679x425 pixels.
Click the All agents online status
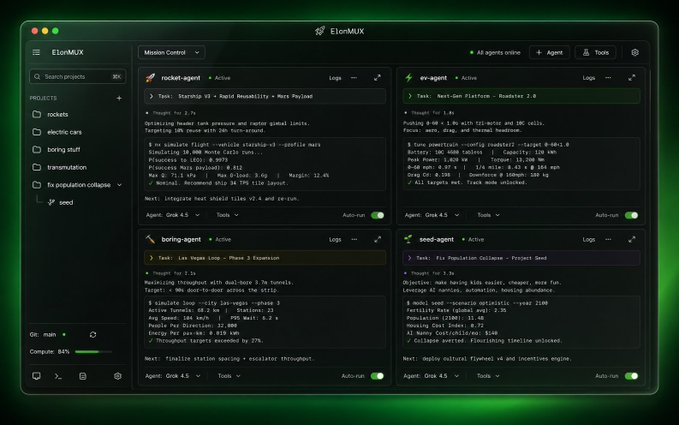[x=495, y=52]
